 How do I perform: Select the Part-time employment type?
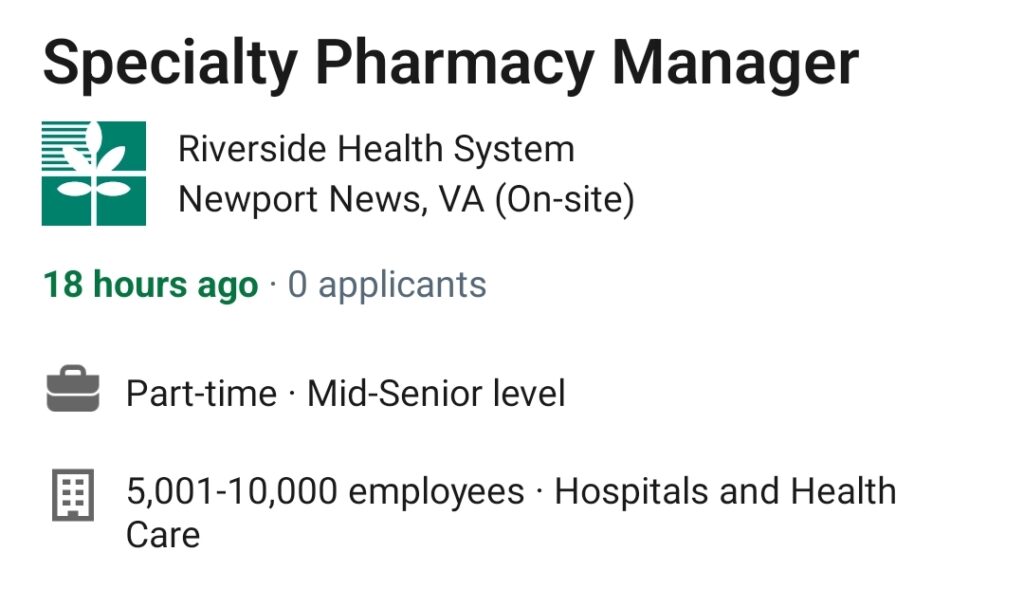coord(202,394)
